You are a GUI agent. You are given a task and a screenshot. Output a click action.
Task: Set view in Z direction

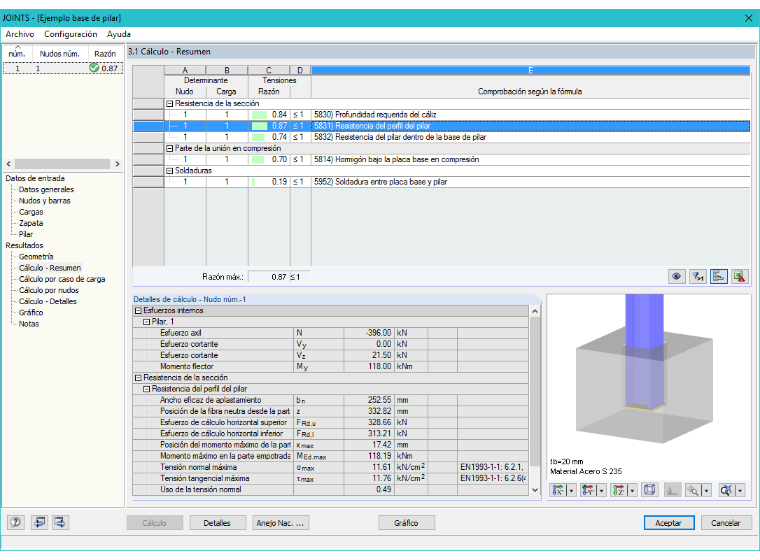(x=619, y=490)
